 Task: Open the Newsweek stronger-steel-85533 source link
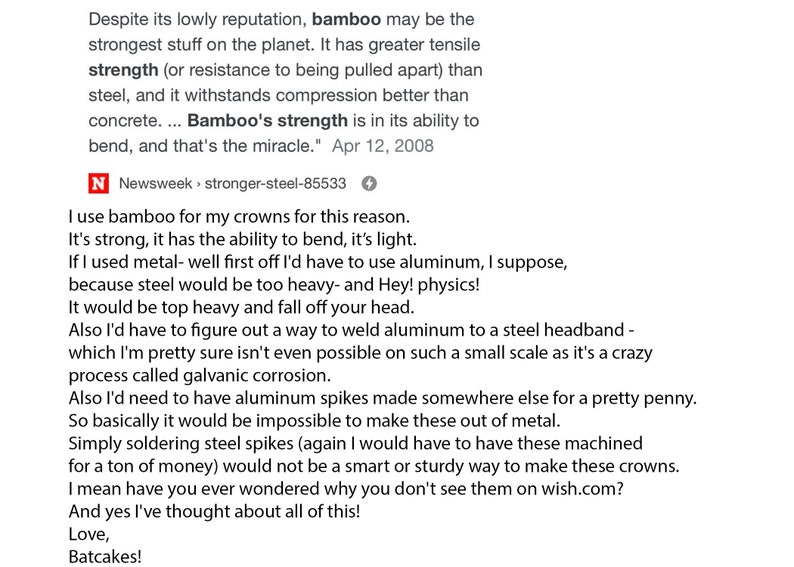(232, 183)
